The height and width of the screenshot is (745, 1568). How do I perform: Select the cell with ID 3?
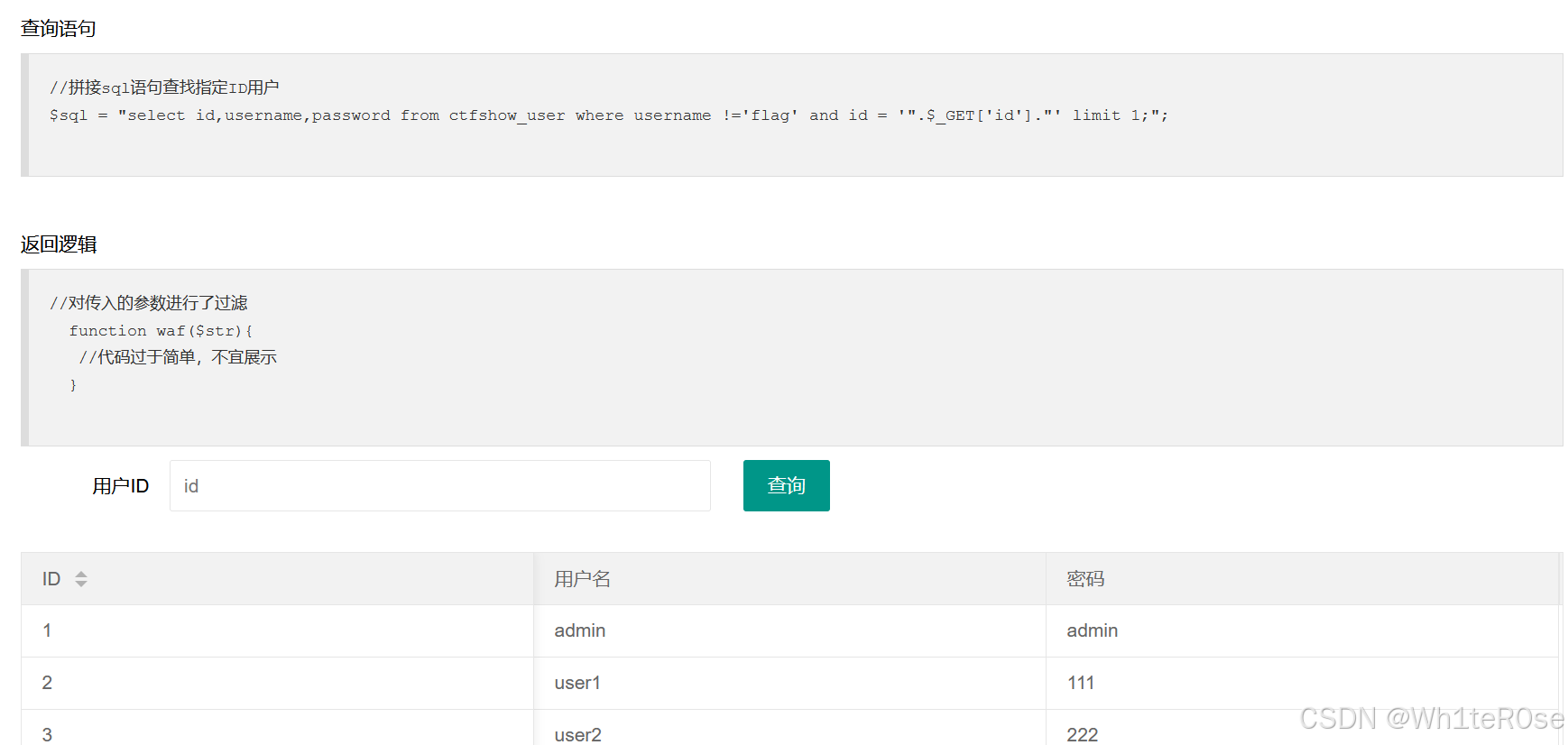tap(277, 729)
